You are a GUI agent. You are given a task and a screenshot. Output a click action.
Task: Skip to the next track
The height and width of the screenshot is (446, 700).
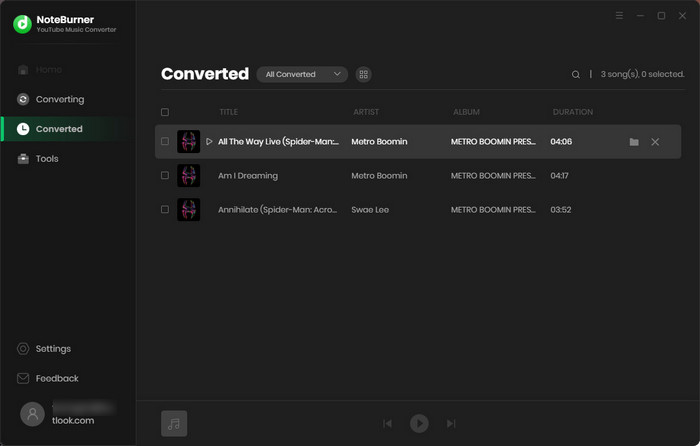pos(451,423)
